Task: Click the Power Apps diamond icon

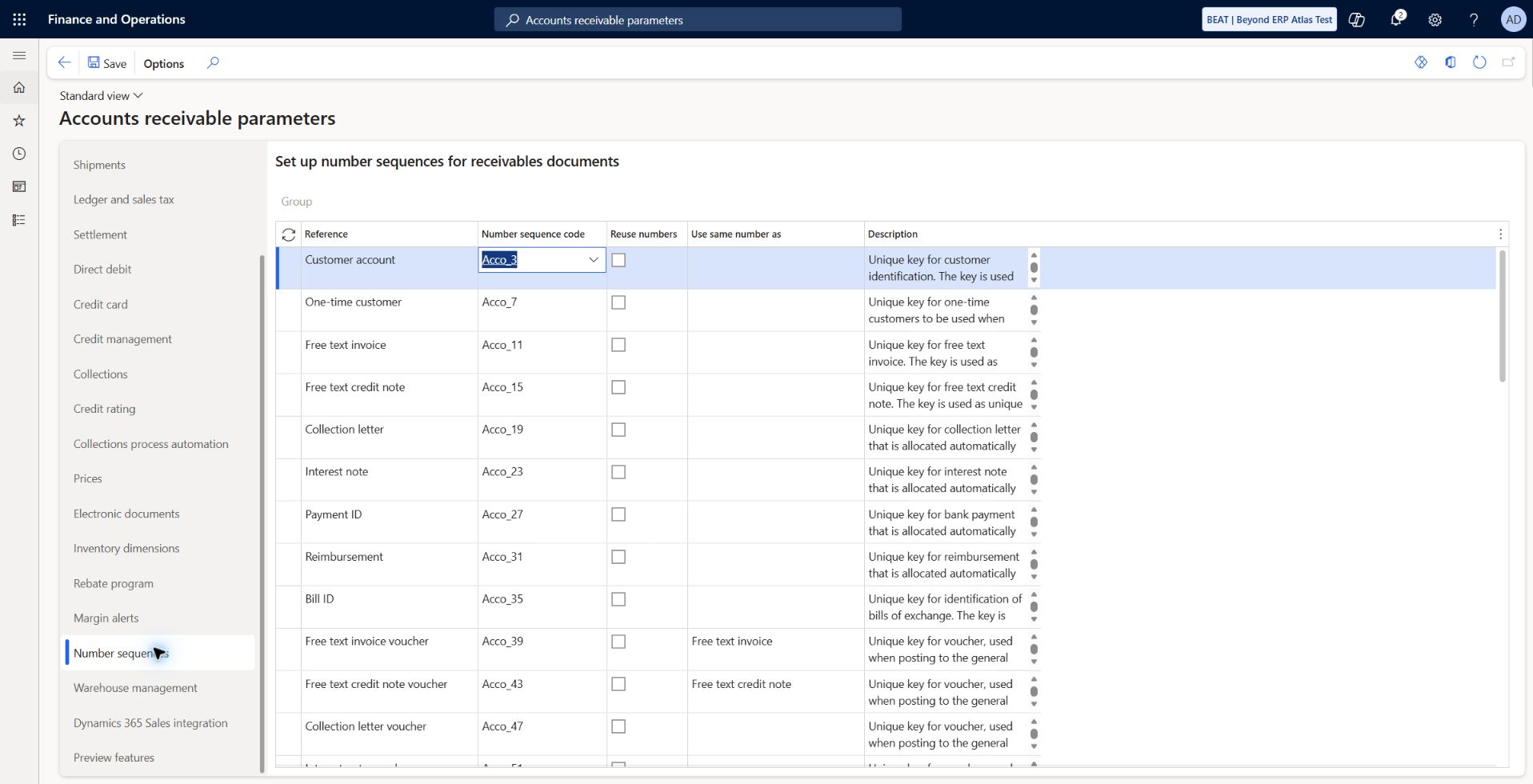Action: click(1421, 62)
